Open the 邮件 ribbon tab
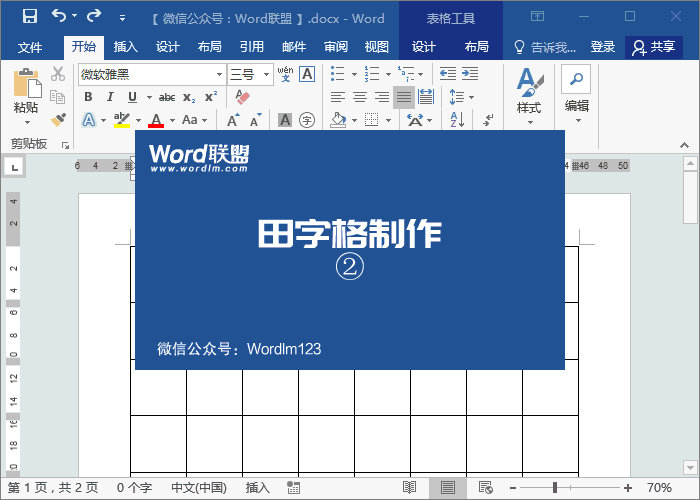Image resolution: width=700 pixels, height=500 pixels. [294, 46]
